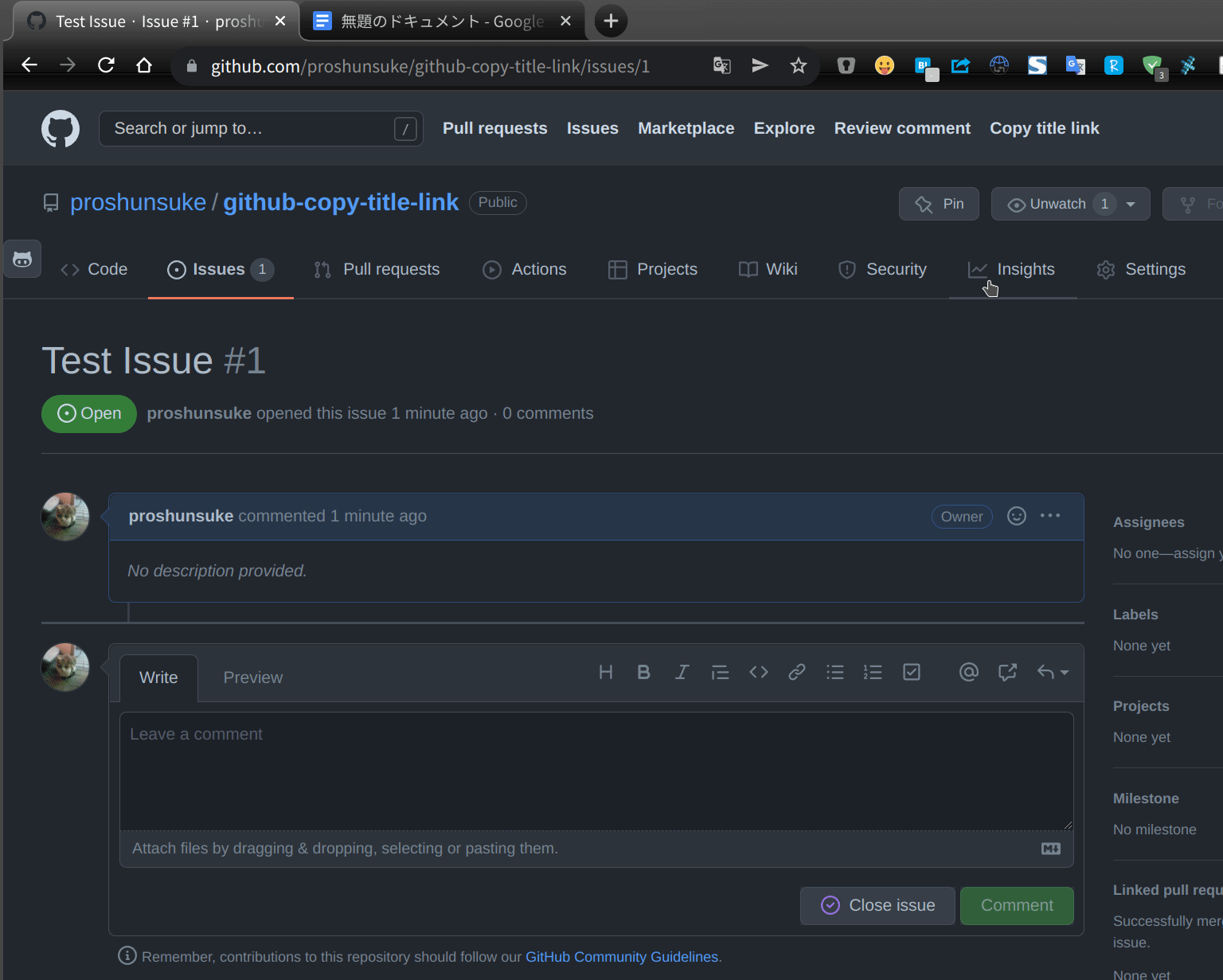Screen dimensions: 1223x980
Task: Click the browser address bar URL
Action: coord(430,66)
